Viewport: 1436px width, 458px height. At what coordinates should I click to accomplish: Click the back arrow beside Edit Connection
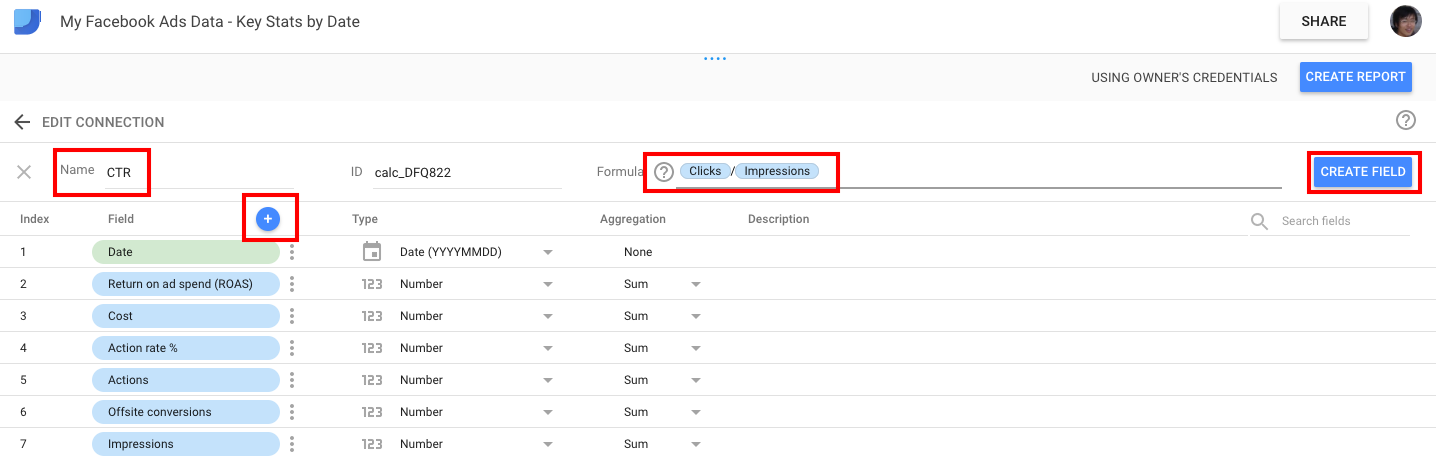(x=22, y=122)
